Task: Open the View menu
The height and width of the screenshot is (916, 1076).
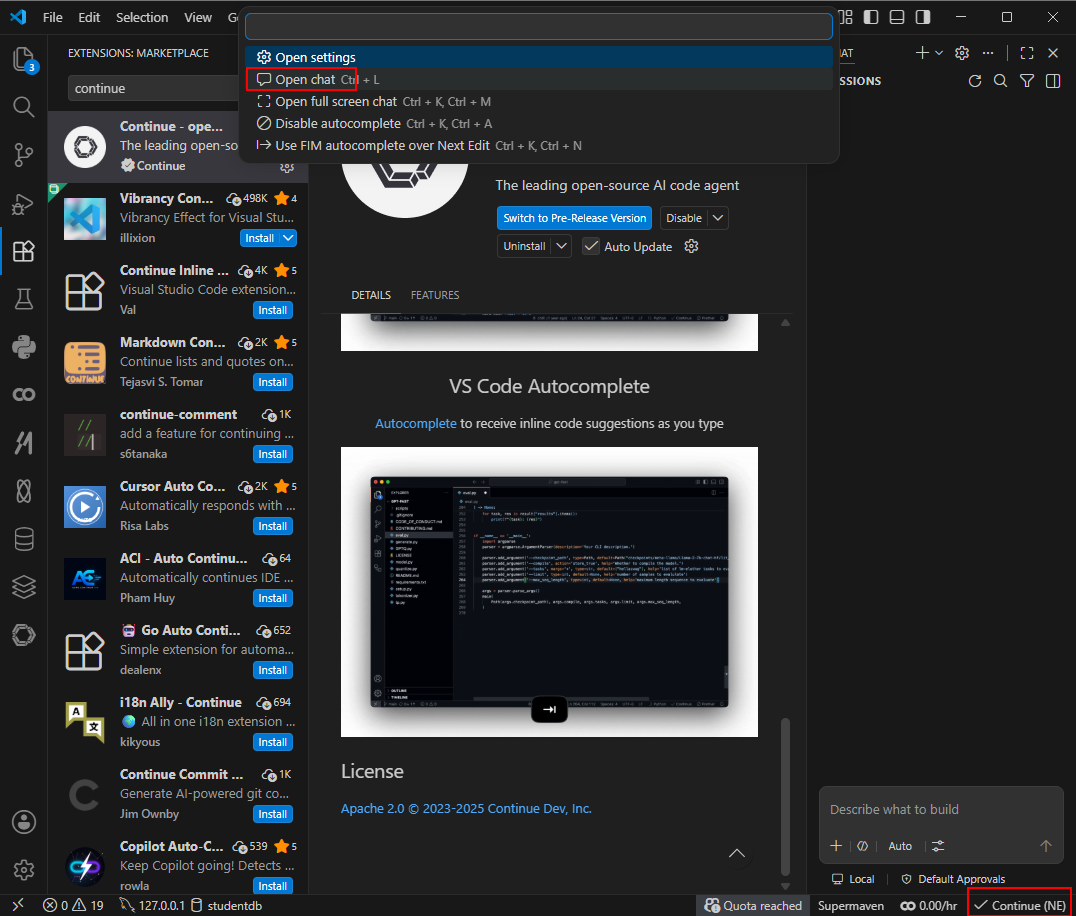Action: pos(198,17)
